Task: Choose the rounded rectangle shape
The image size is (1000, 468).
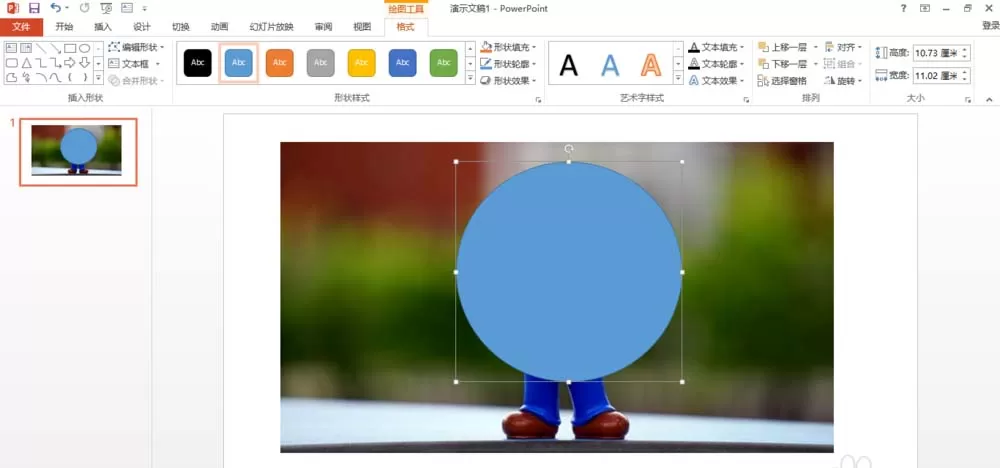Action: pos(11,62)
